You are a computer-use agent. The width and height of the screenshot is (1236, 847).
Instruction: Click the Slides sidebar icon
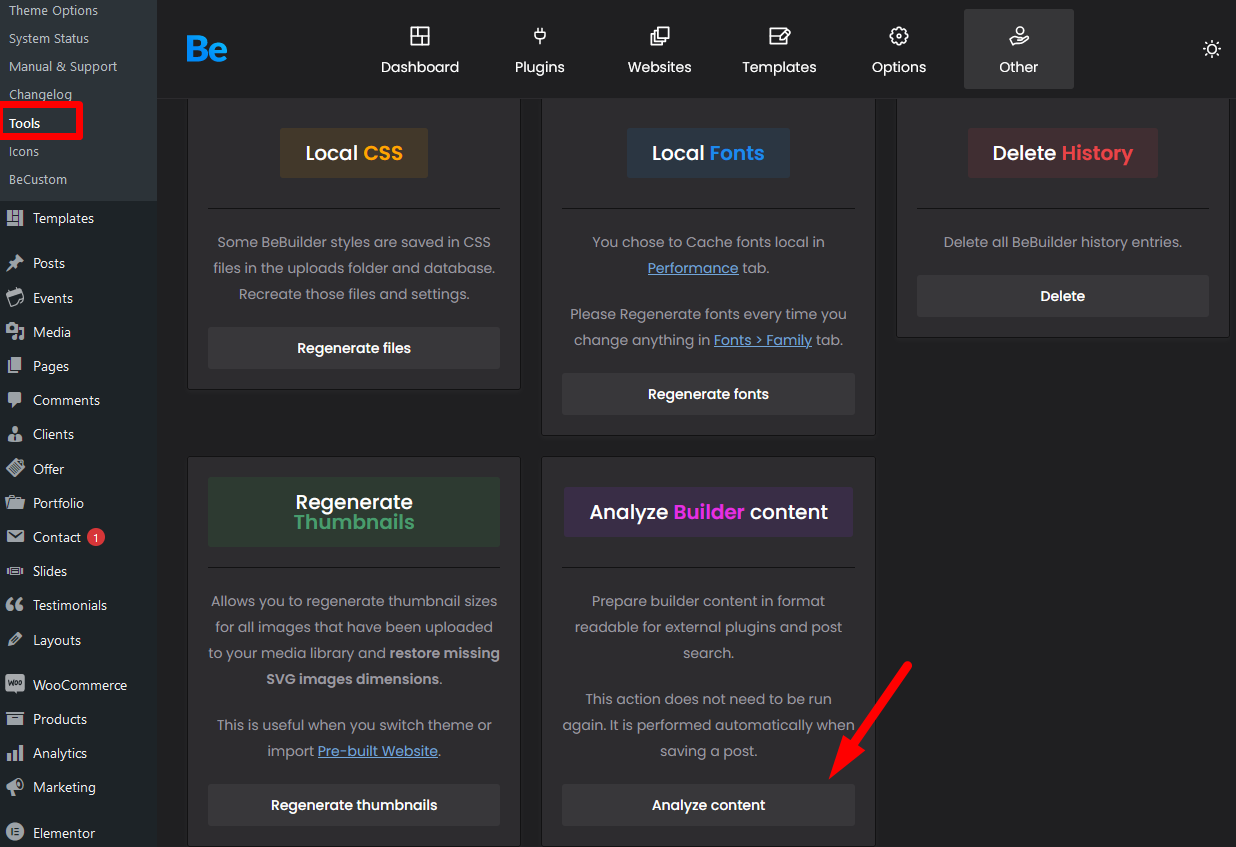click(x=15, y=571)
